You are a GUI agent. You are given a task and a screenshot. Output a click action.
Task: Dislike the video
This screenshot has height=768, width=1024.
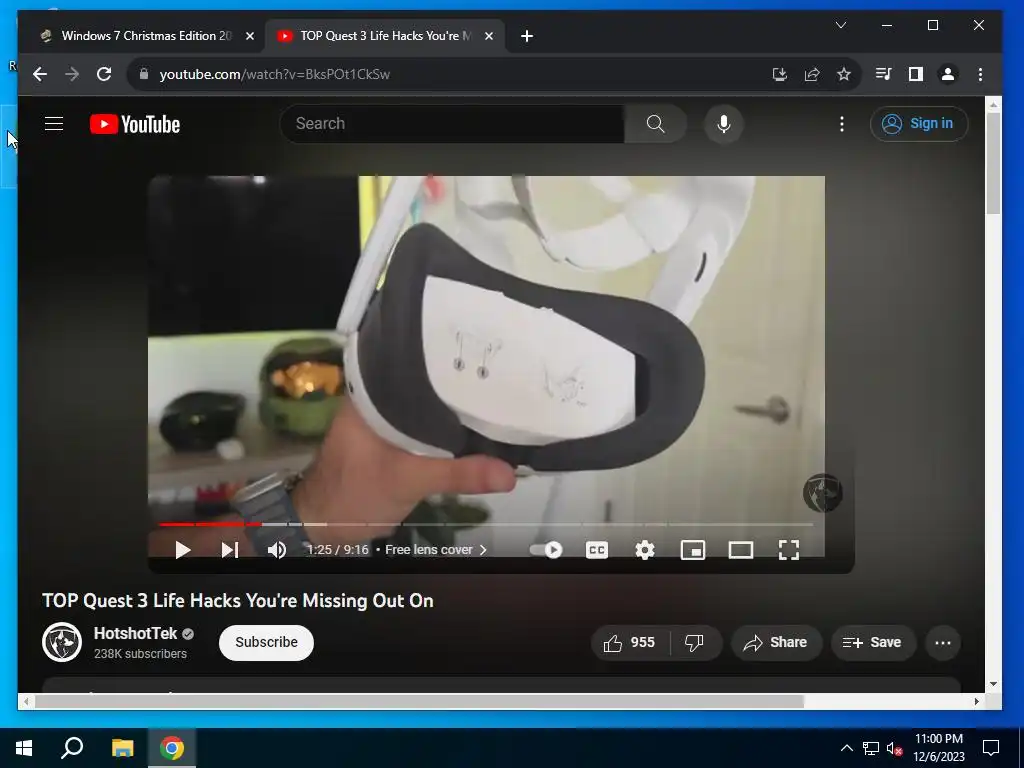[x=695, y=643]
